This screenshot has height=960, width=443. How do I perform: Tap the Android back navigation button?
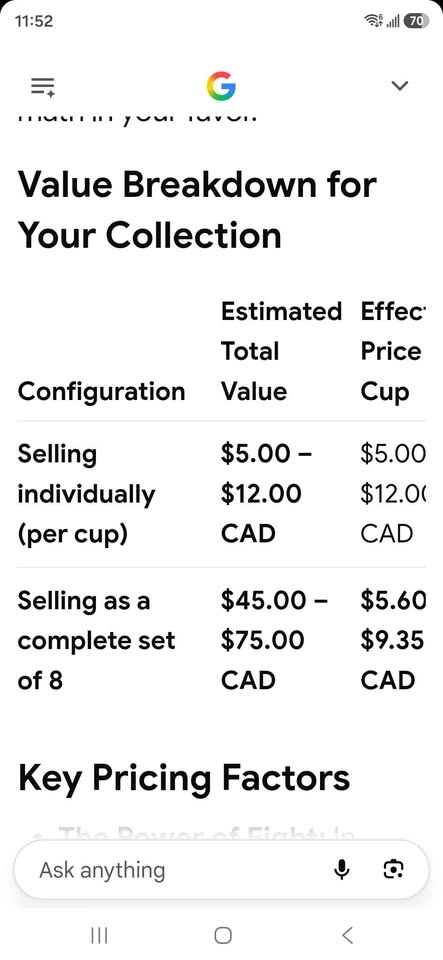[x=347, y=935]
